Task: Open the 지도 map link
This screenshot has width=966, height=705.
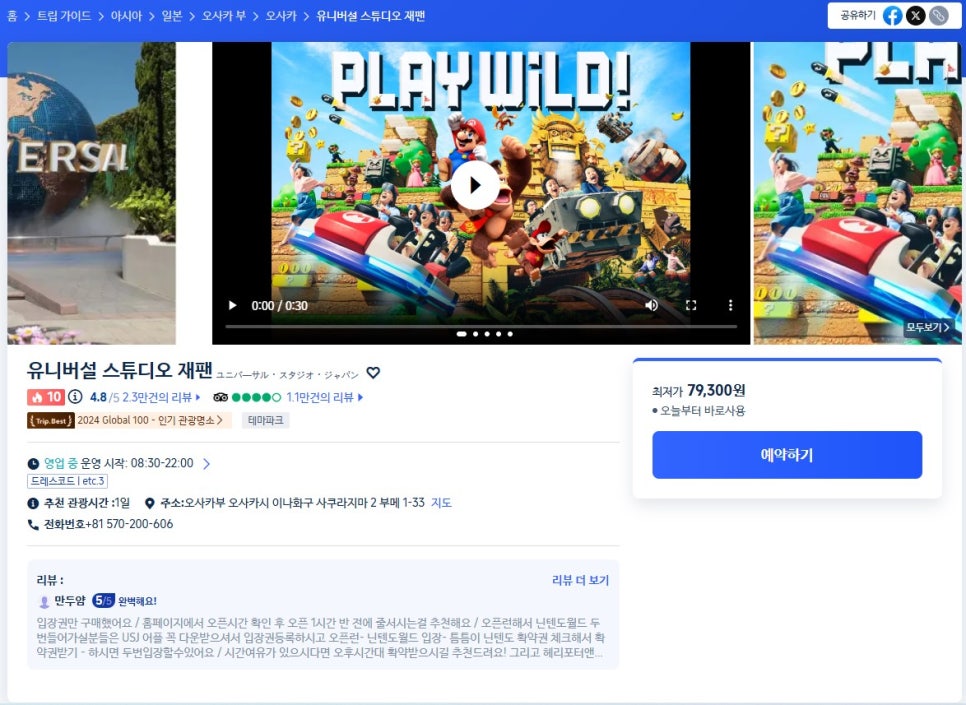Action: pos(441,503)
